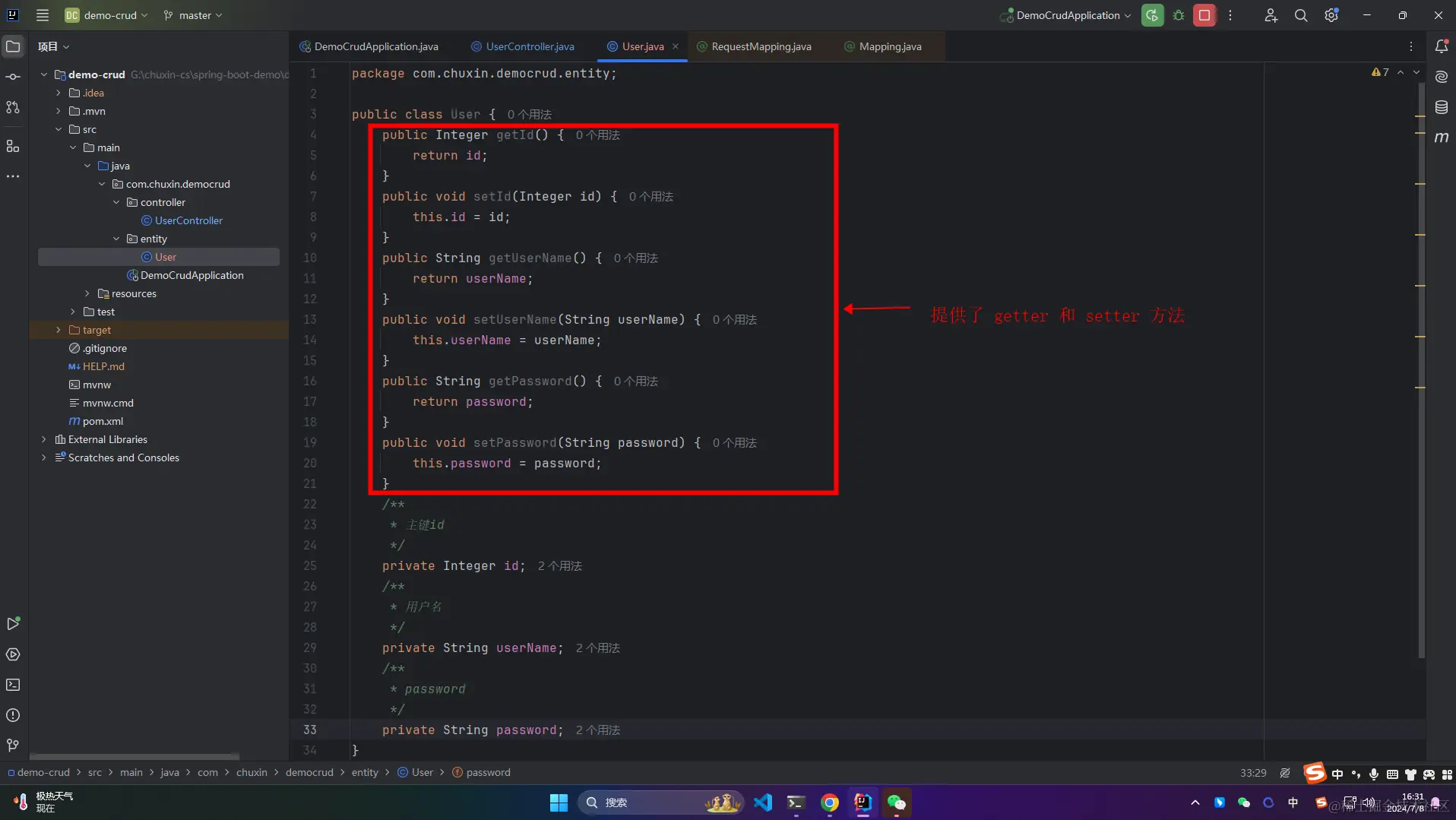This screenshot has height=820, width=1456.
Task: Open master branch dropdown
Action: click(193, 15)
